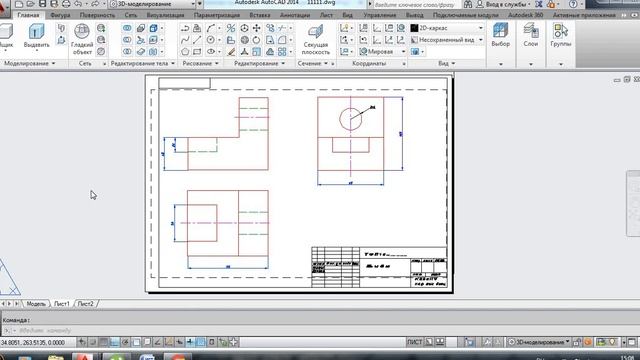Click the solid Union icon in Редактирование тела
Viewport: 640px width, 360px height.
[x=127, y=28]
